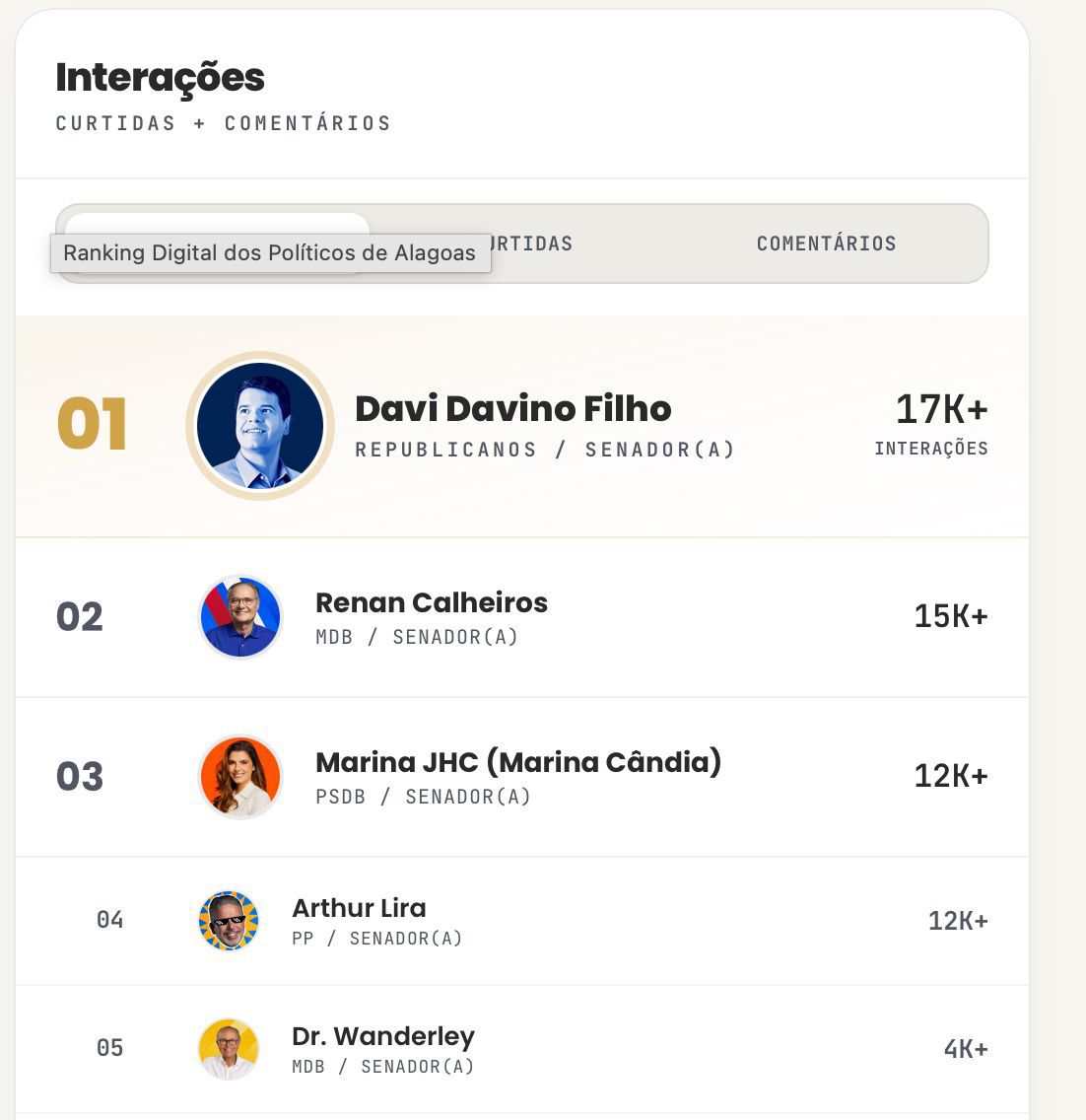Switch to the Comentários tab

coord(826,244)
